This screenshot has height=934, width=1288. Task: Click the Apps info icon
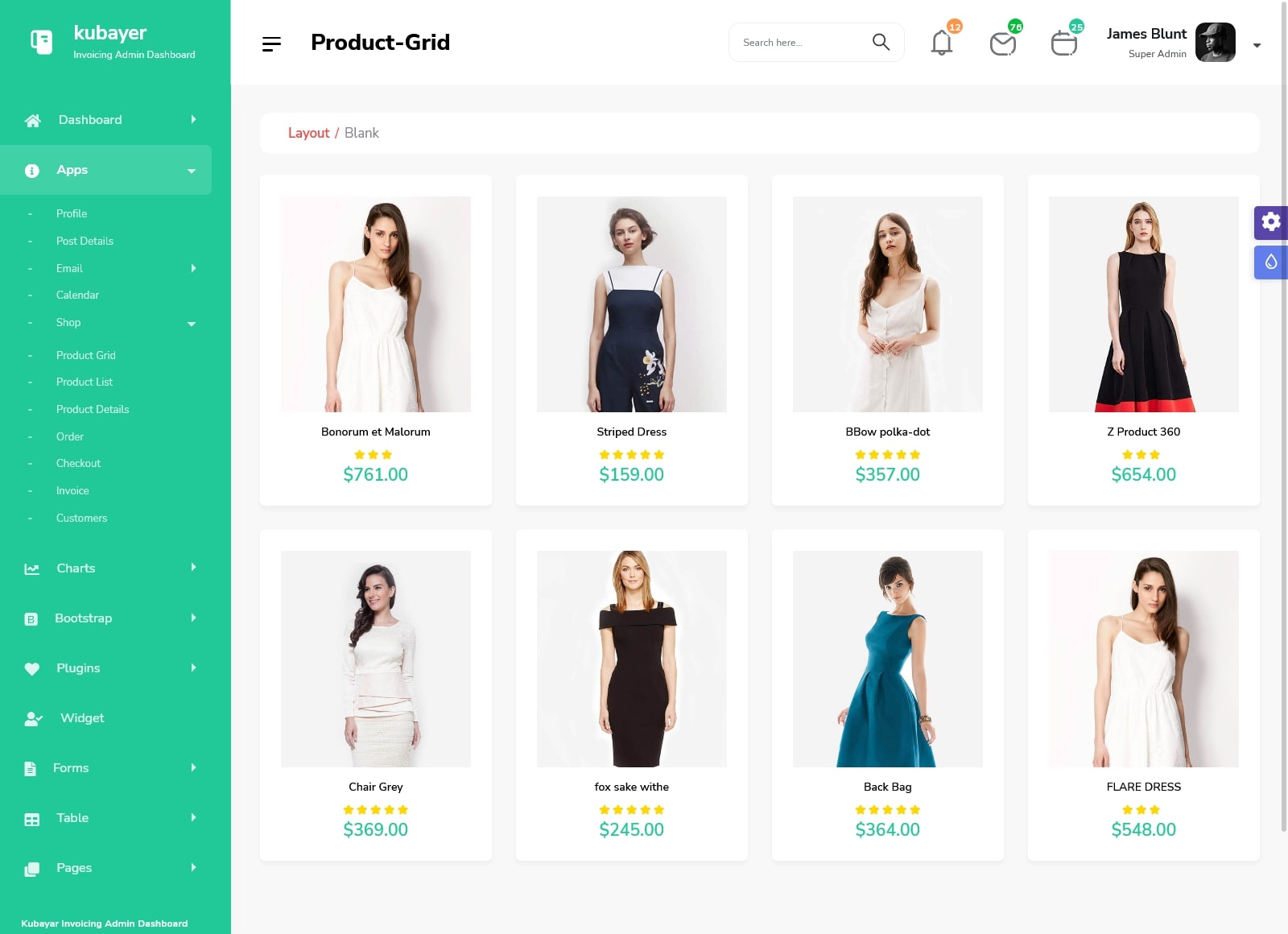coord(32,171)
